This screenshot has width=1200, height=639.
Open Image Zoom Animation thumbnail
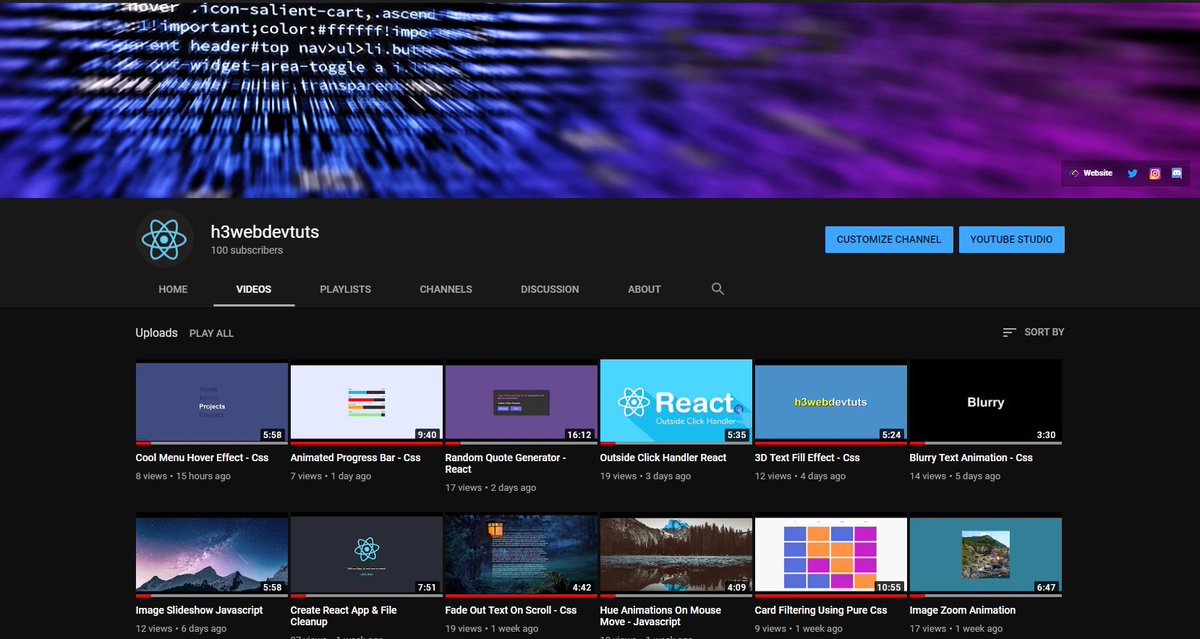point(985,556)
